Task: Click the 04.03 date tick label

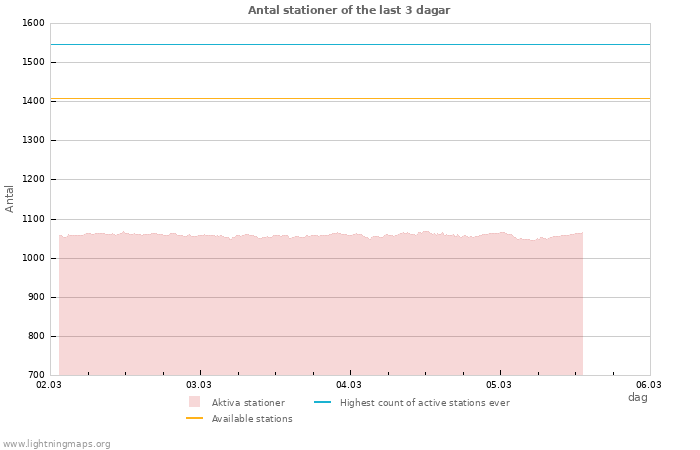Action: click(349, 384)
